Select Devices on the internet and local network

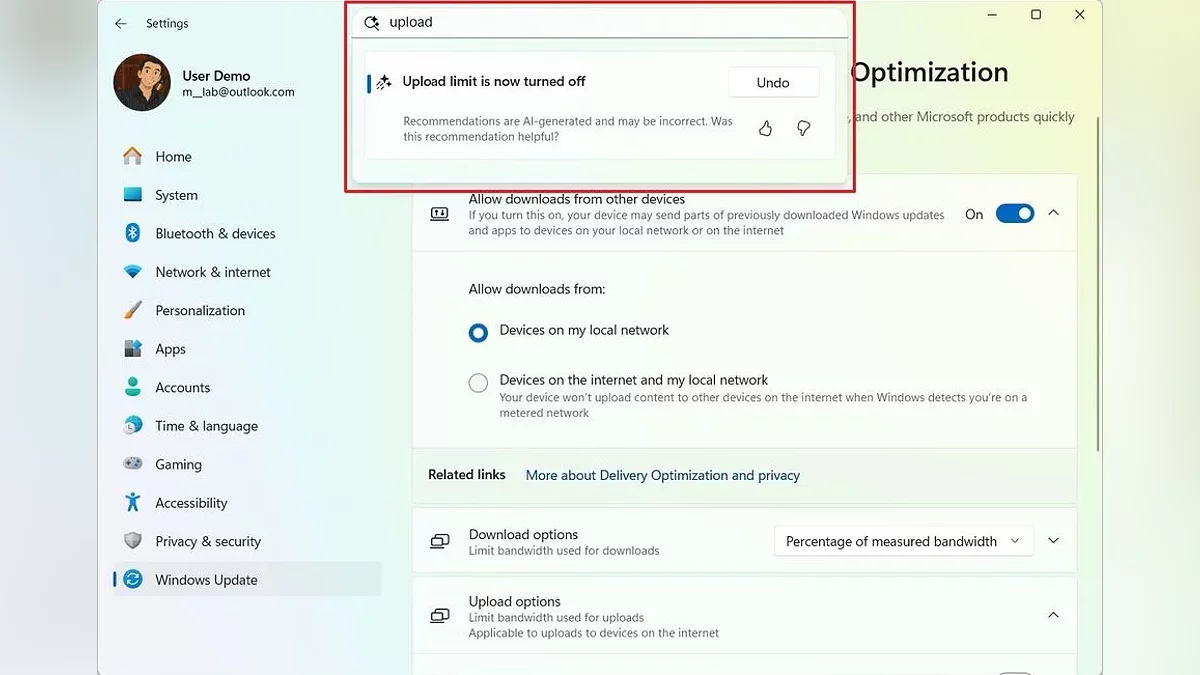coord(478,382)
